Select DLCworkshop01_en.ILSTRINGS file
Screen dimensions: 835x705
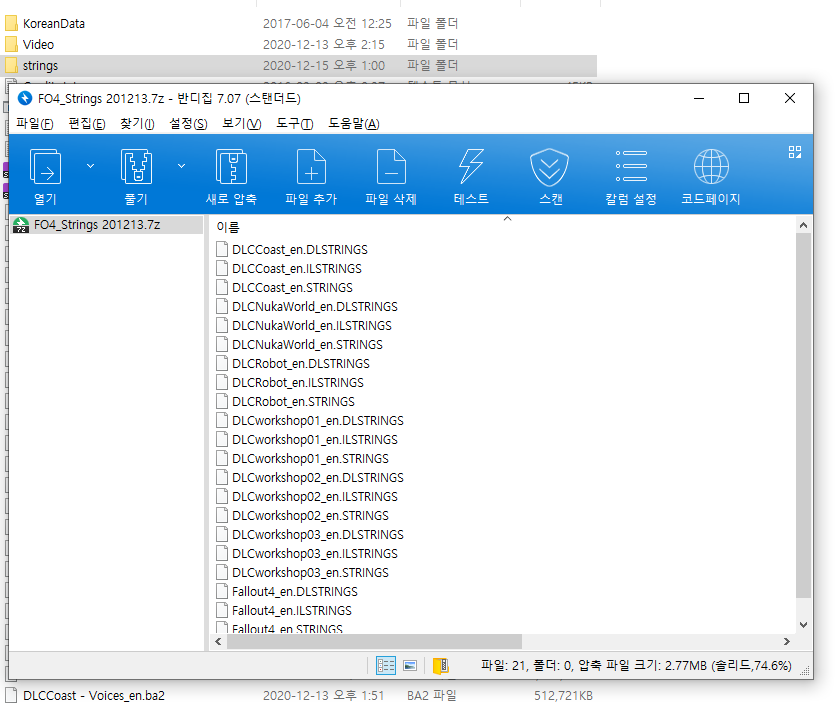tap(315, 440)
